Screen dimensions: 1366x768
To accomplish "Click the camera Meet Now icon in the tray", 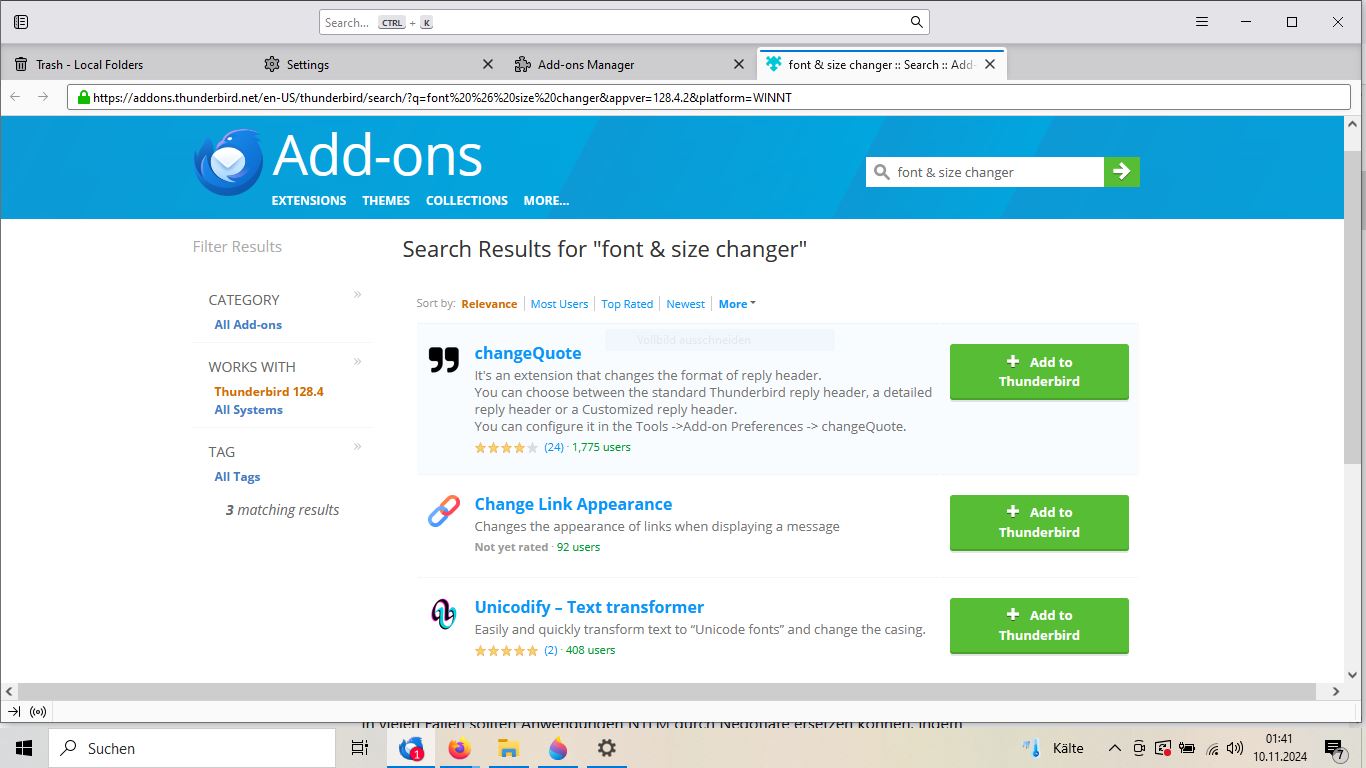I will coord(1139,748).
